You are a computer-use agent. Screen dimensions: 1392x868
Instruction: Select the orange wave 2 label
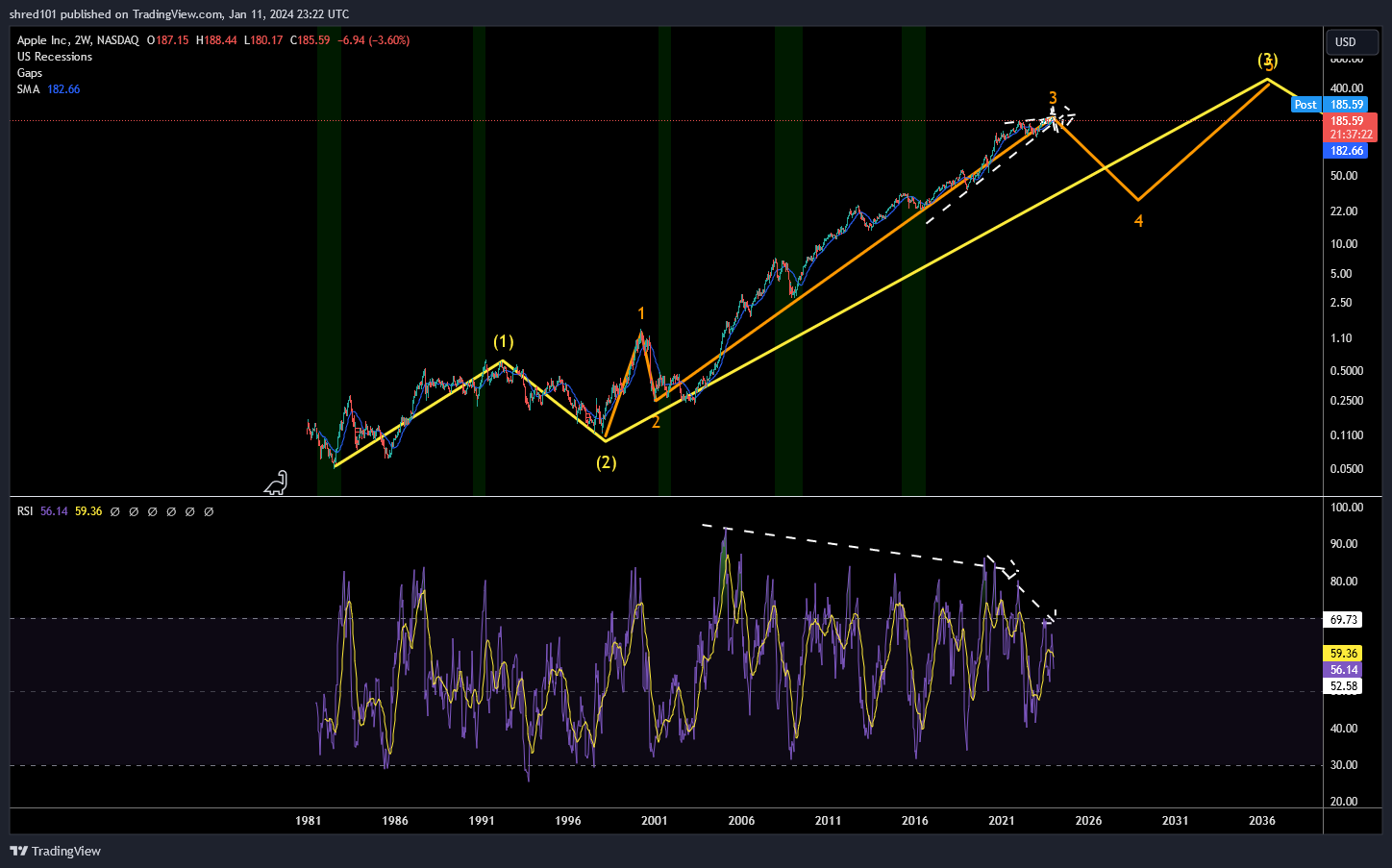tap(656, 422)
